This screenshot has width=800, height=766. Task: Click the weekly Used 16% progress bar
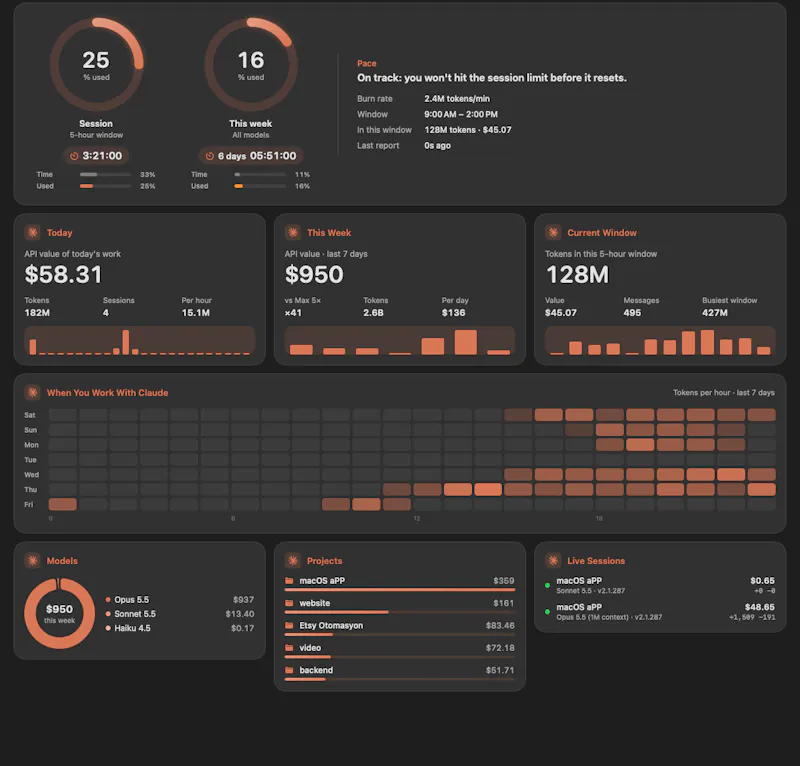tap(260, 186)
